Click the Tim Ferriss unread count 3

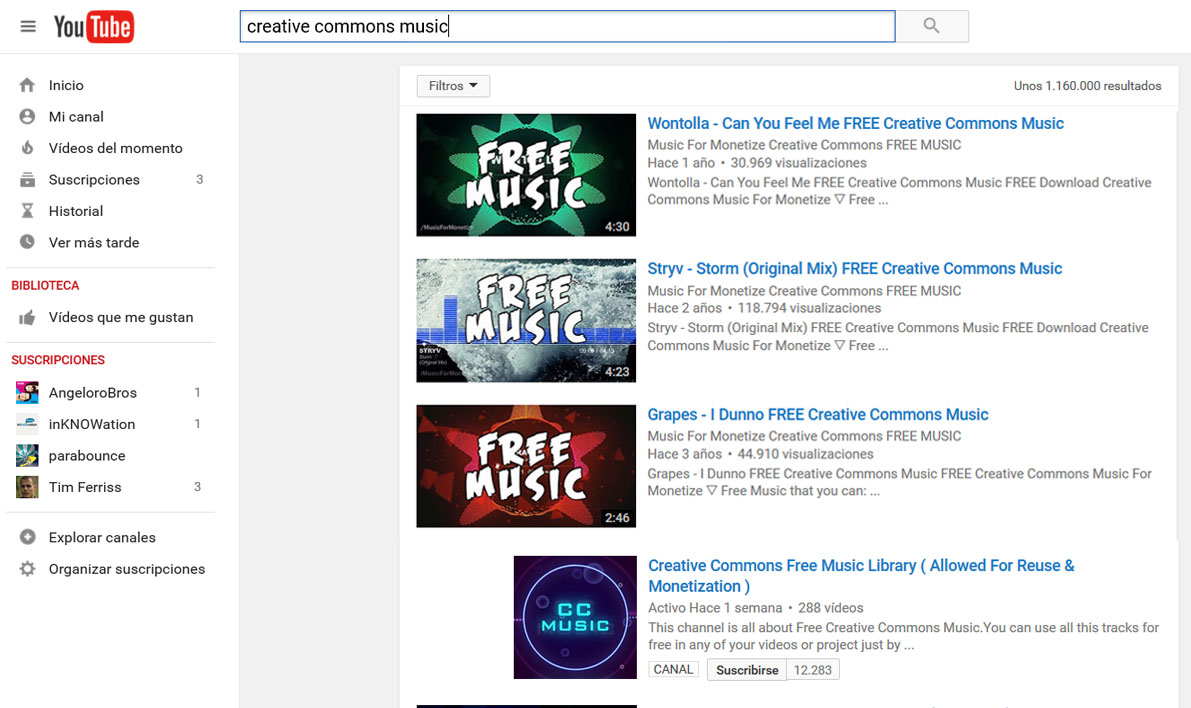[197, 487]
